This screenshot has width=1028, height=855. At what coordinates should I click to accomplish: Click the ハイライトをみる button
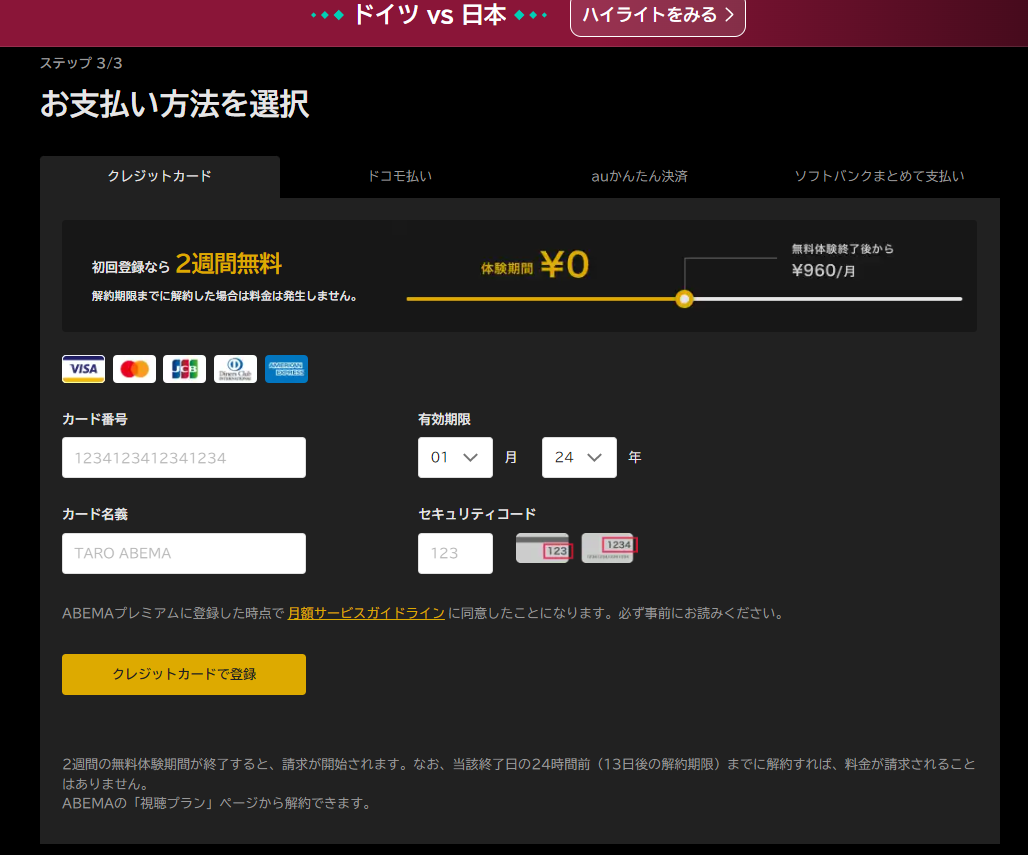(x=658, y=16)
